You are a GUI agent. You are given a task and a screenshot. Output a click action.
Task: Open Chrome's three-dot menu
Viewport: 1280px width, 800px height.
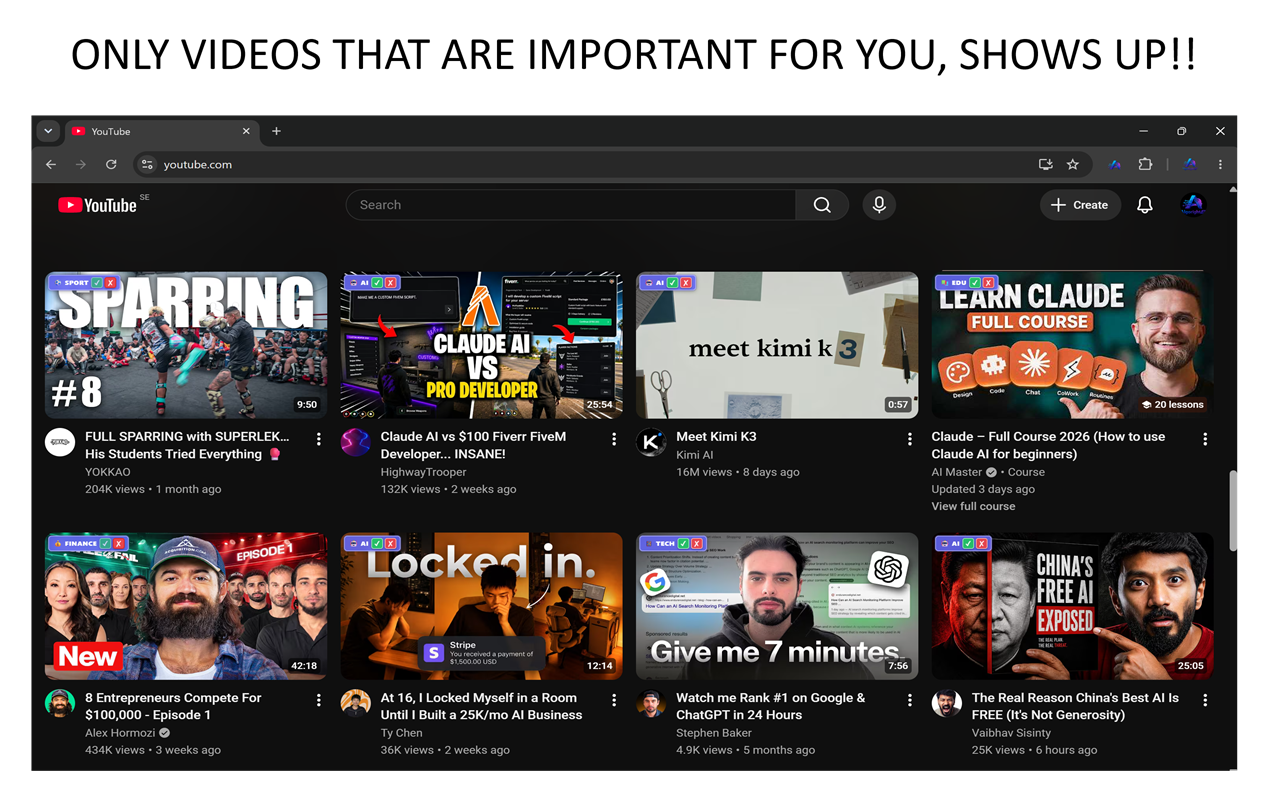click(1220, 164)
